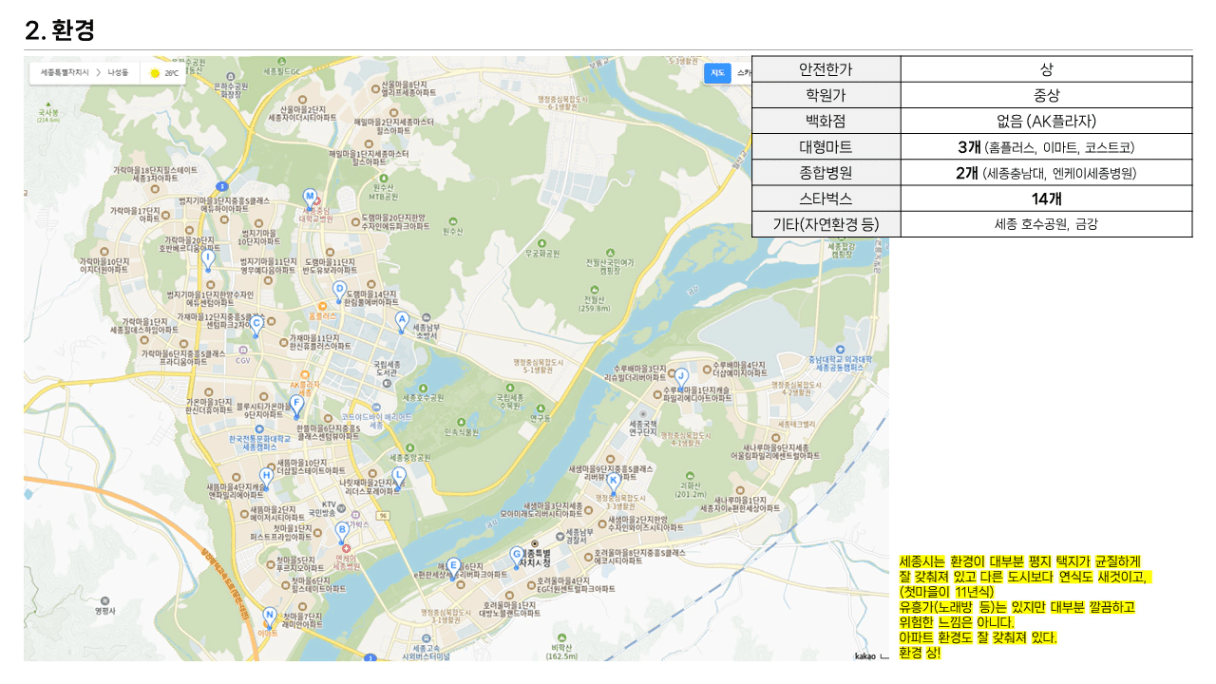Click the highlighted '환경 상!' text

[920, 652]
